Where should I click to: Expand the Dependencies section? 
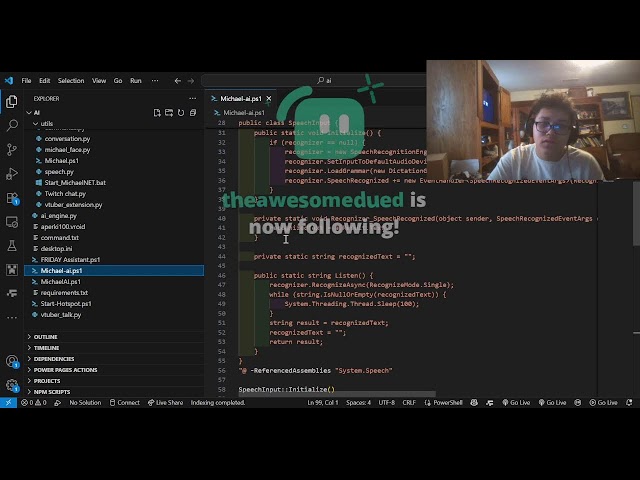point(114,359)
